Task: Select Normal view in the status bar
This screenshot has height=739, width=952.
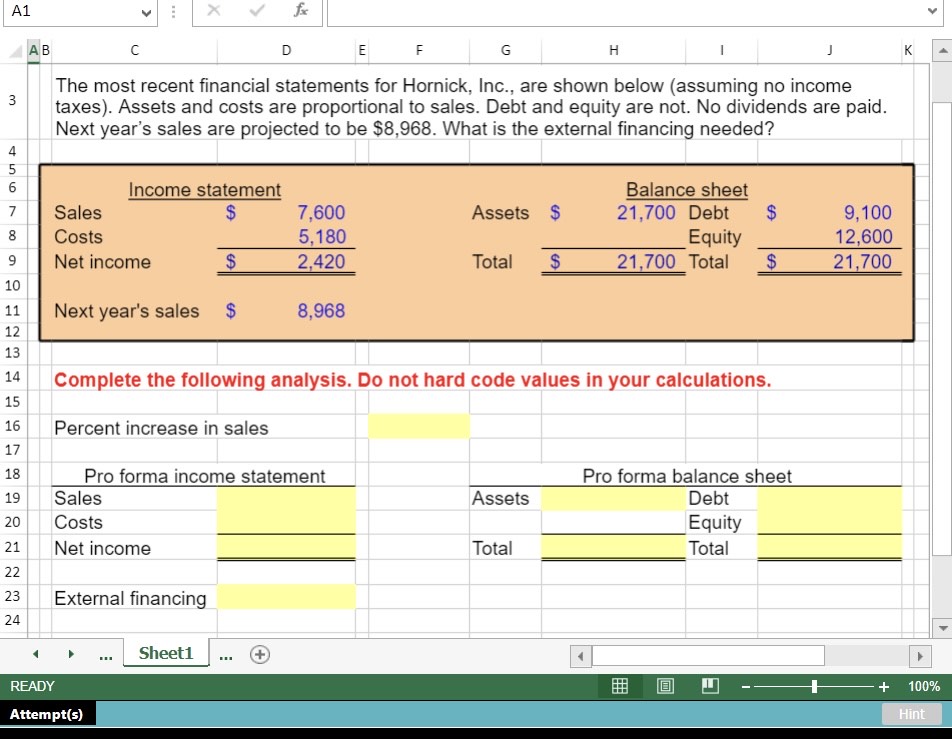Action: click(620, 686)
